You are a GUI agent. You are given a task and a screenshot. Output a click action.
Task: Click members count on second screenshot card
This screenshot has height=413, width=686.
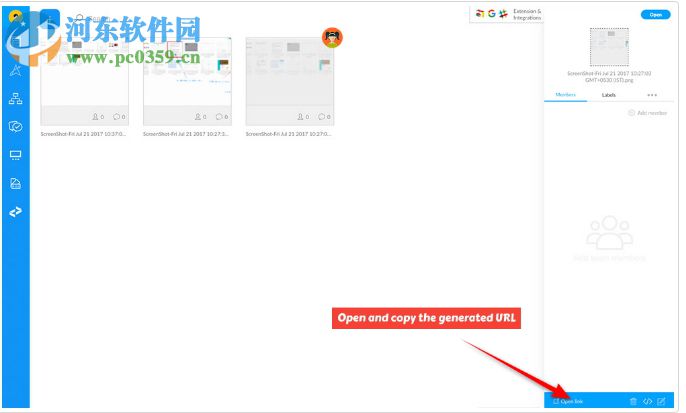pos(200,117)
